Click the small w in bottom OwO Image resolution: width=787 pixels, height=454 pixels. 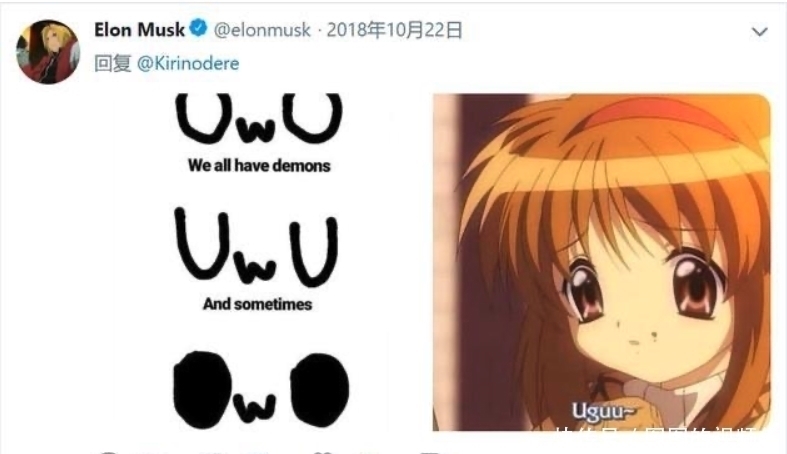pyautogui.click(x=254, y=407)
